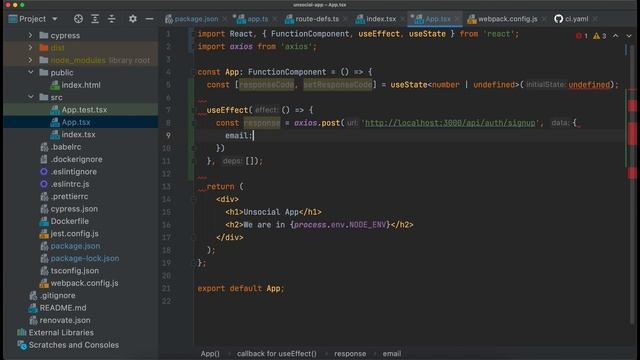Screen dimensions: 640x360
Task: Click the jest.config.js file icon
Action: [x=44, y=233]
